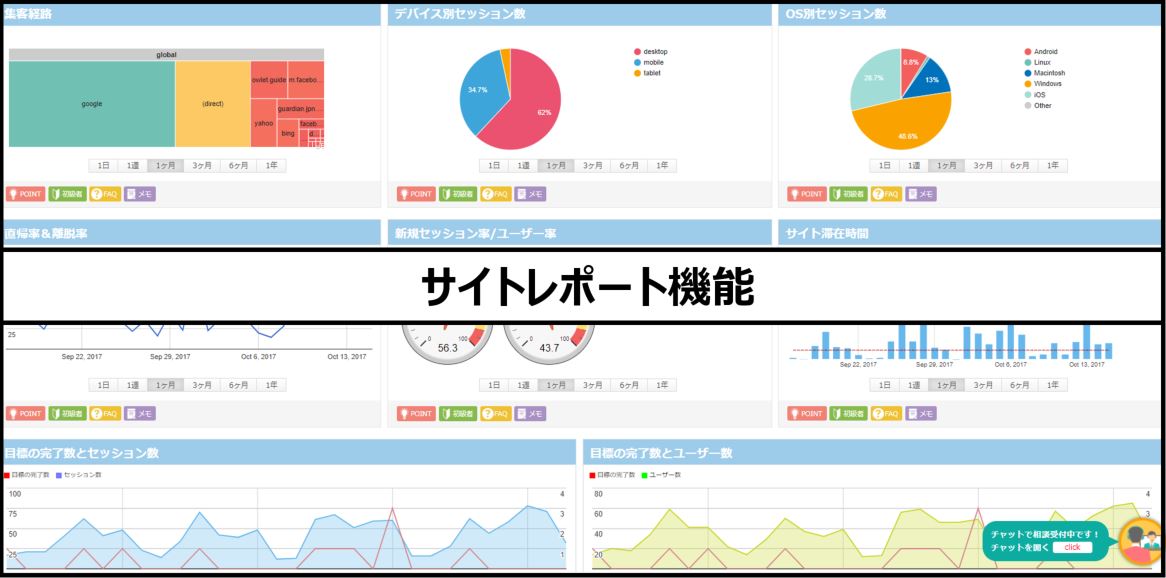Click Windows legend entry
The width and height of the screenshot is (1166, 578).
[1043, 84]
